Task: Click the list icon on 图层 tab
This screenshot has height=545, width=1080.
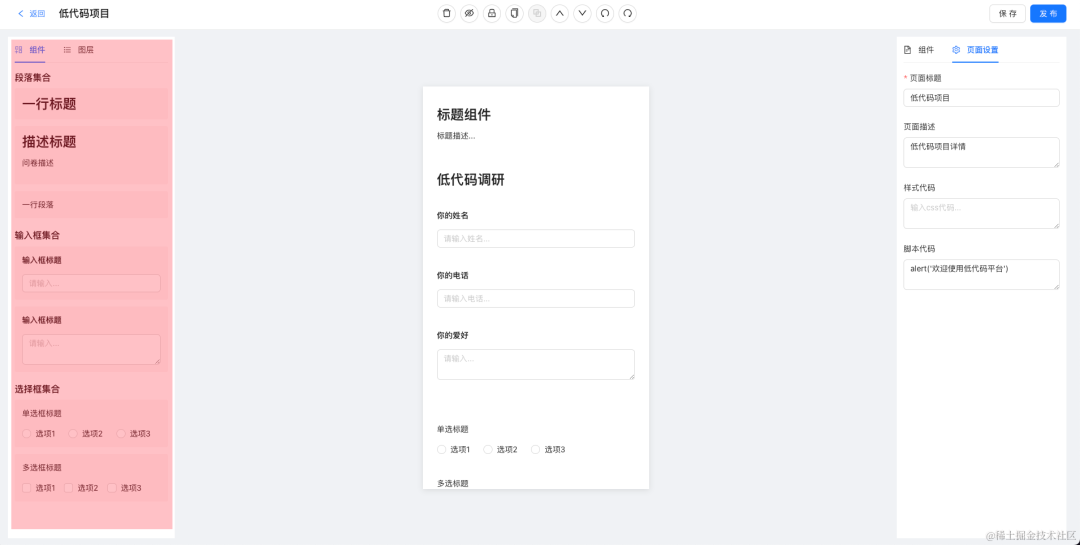Action: (68, 50)
